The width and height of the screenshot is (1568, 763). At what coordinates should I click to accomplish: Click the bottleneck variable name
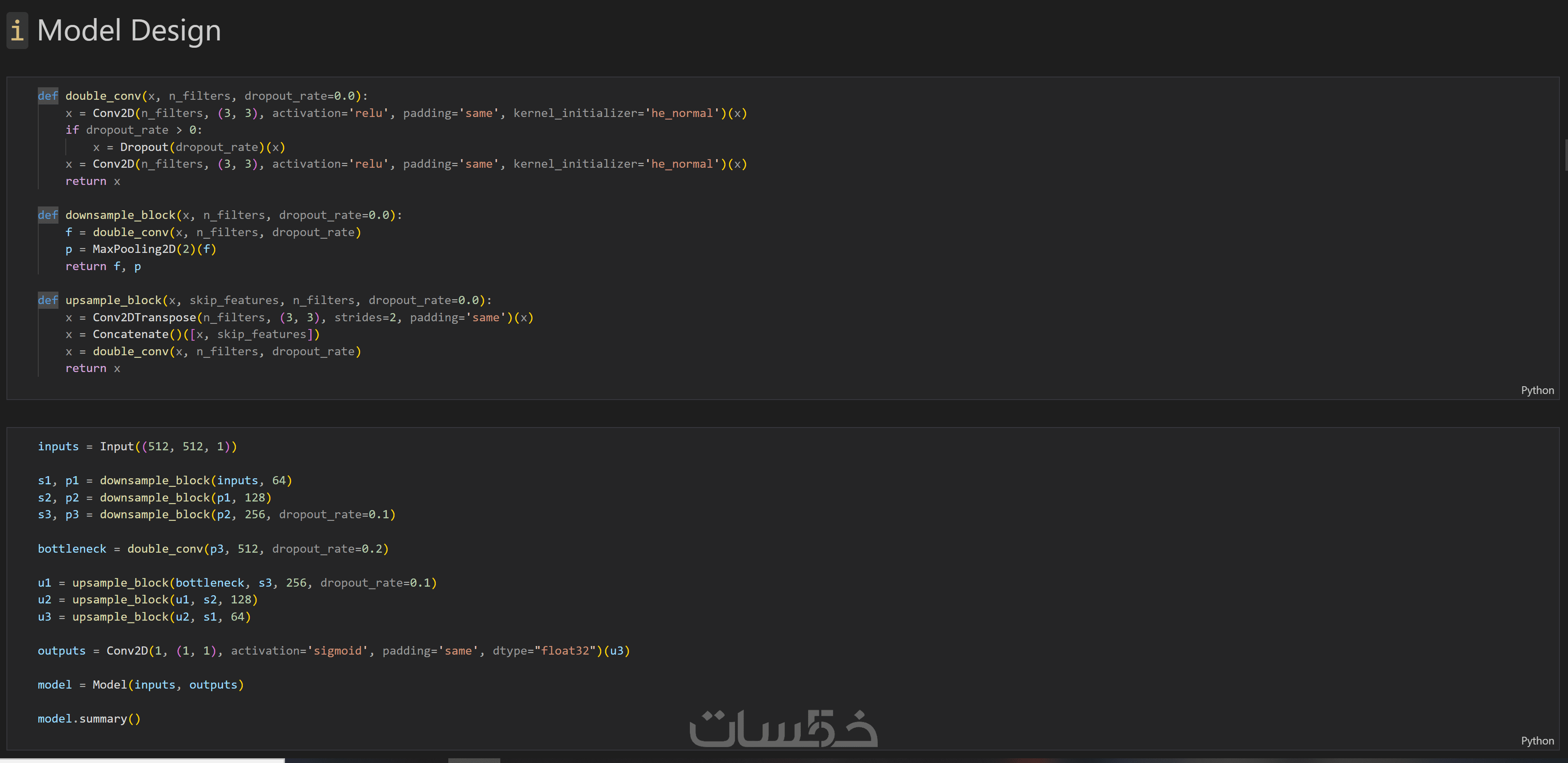tap(72, 549)
